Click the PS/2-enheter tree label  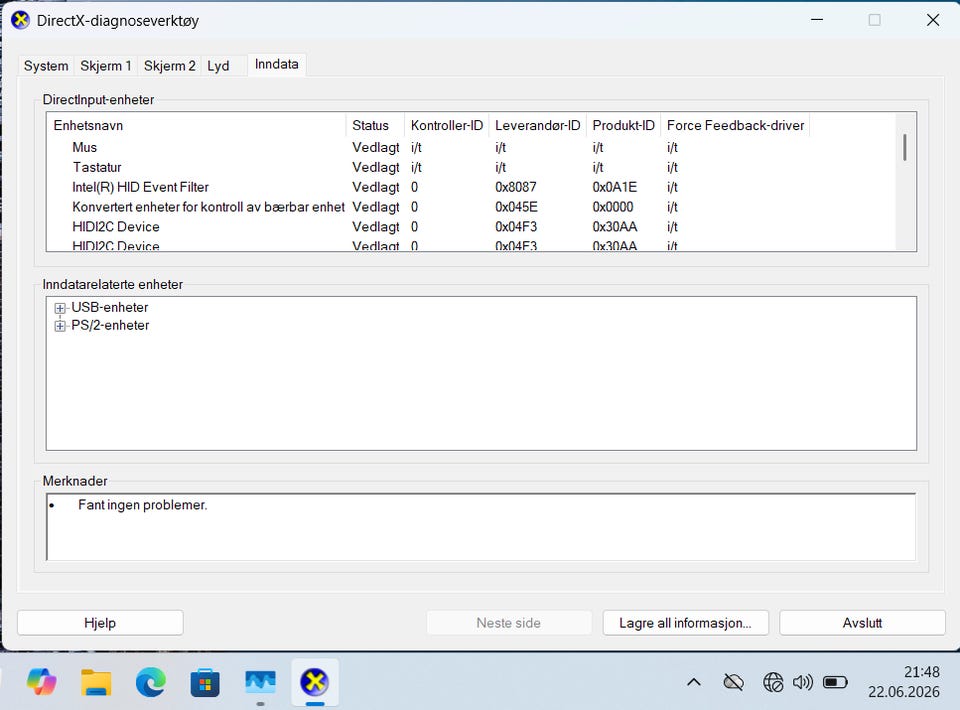[110, 325]
